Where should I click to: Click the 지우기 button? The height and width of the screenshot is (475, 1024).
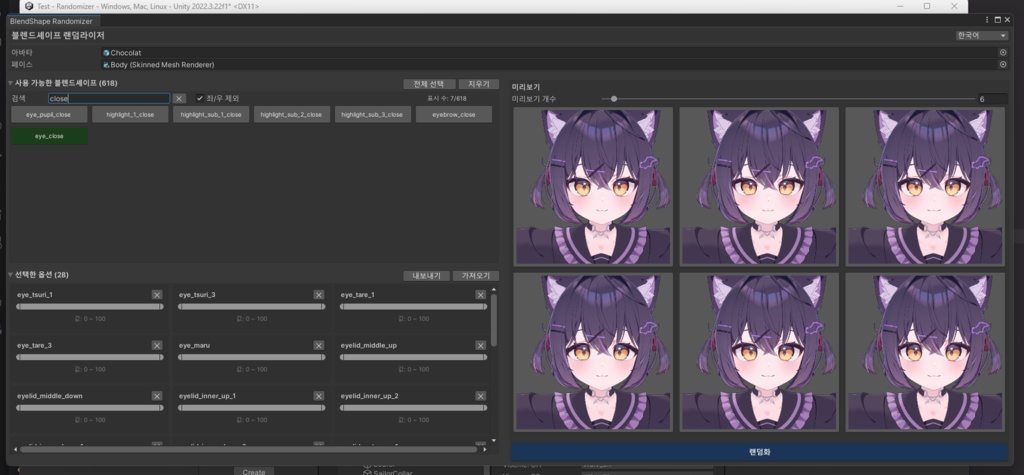point(479,84)
